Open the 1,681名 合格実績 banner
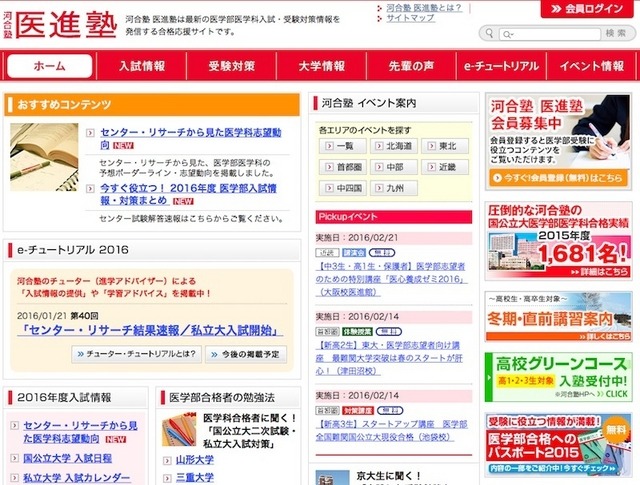Screen dimensions: 640x485 pyautogui.click(x=558, y=241)
